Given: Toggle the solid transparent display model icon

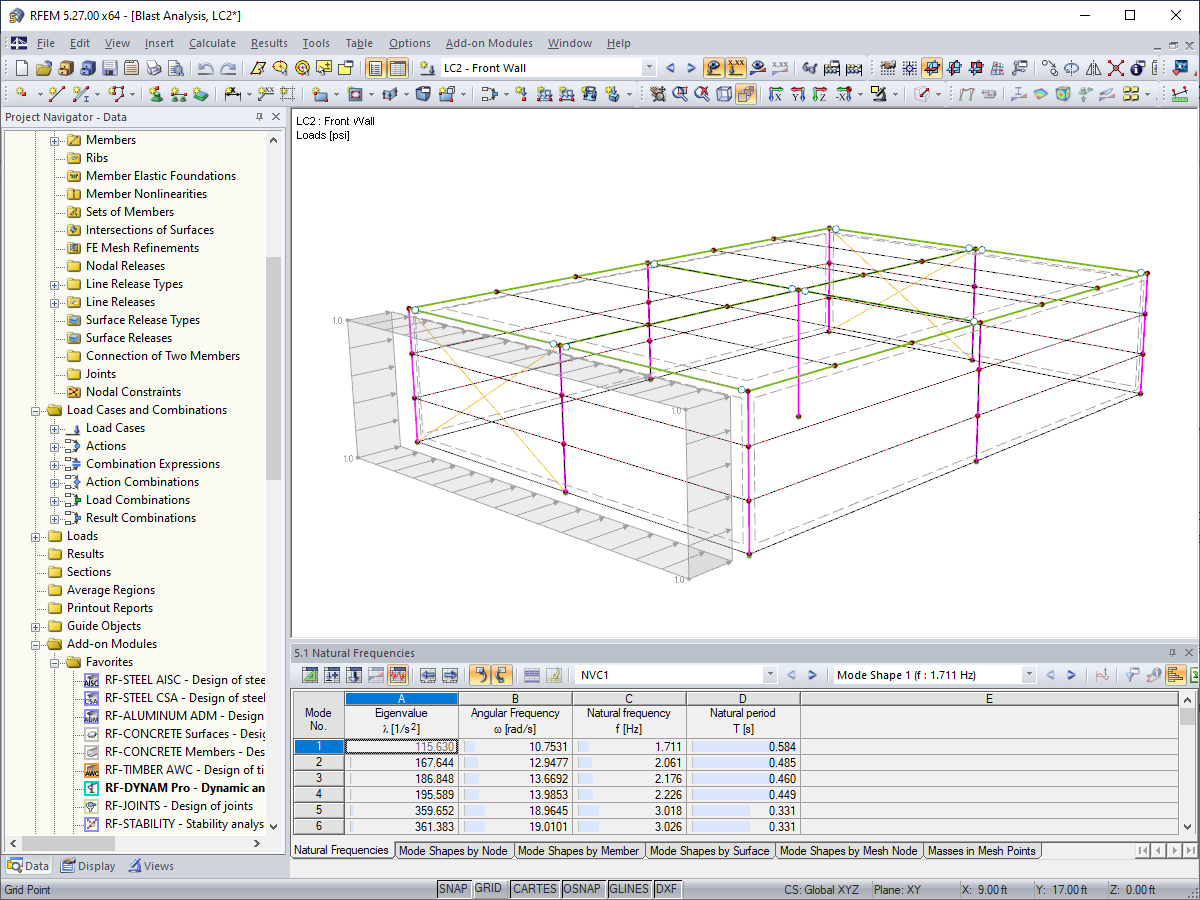Looking at the screenshot, I should (x=746, y=94).
